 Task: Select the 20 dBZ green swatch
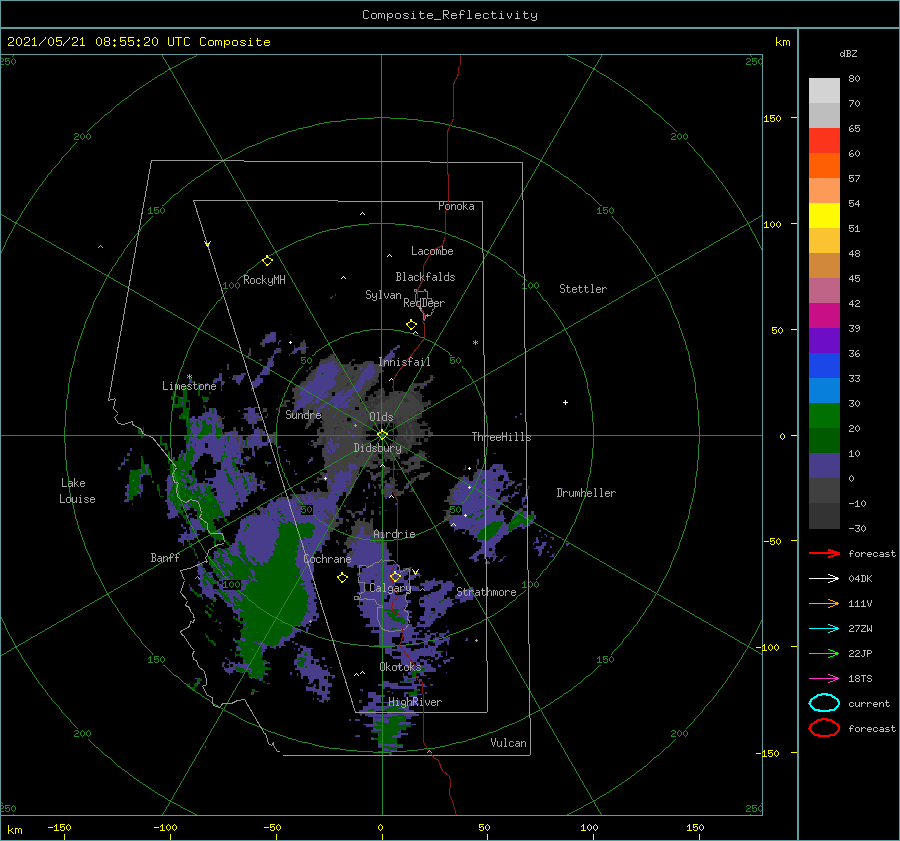824,440
